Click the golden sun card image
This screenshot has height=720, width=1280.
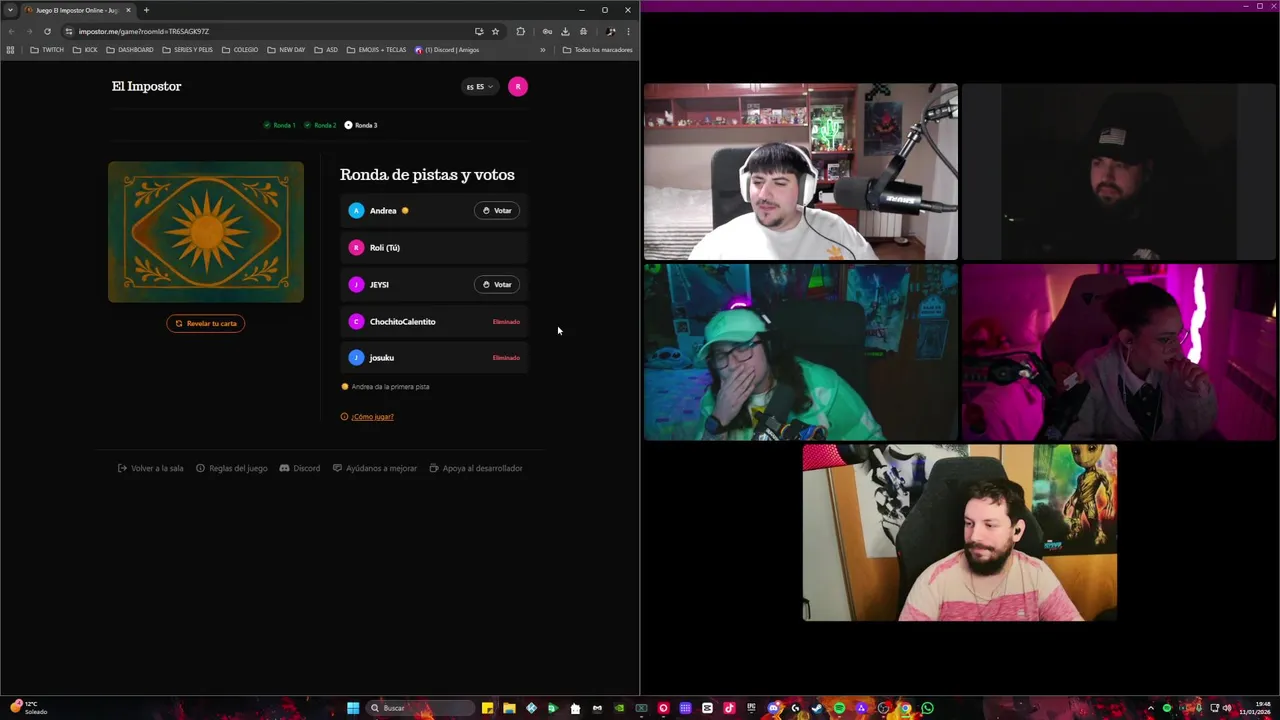tap(206, 232)
